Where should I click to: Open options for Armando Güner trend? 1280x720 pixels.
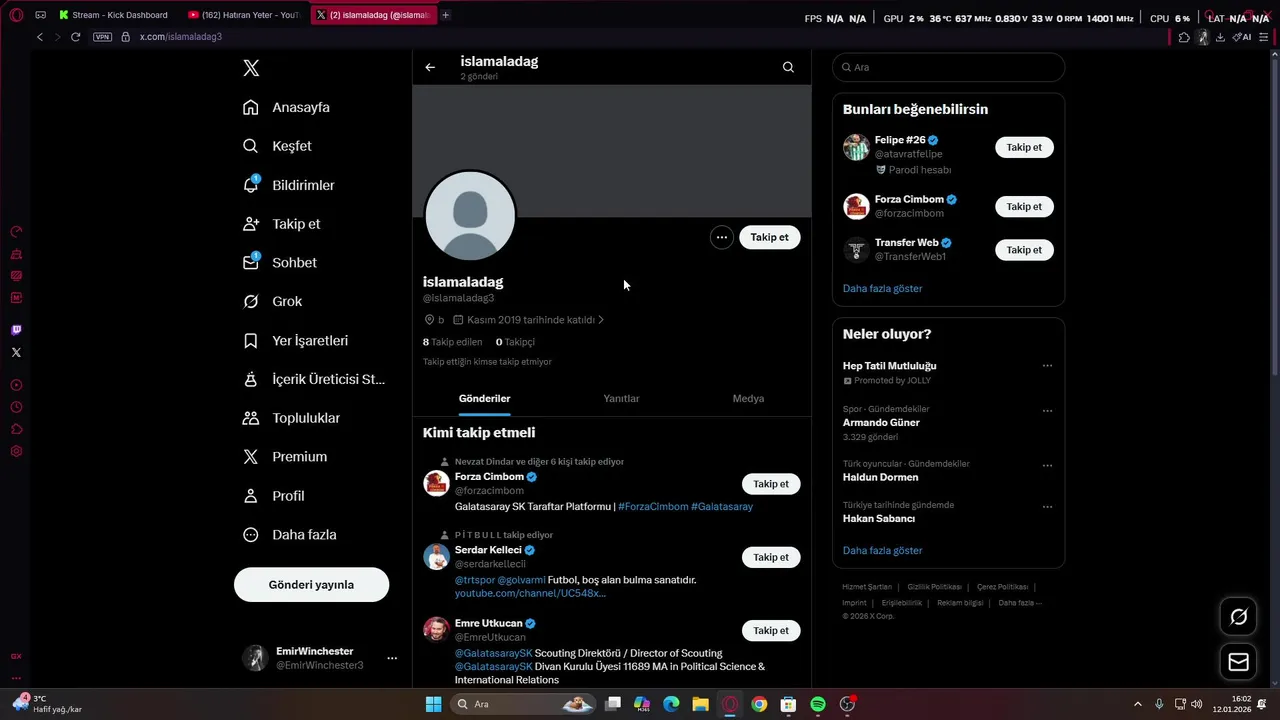(x=1047, y=411)
